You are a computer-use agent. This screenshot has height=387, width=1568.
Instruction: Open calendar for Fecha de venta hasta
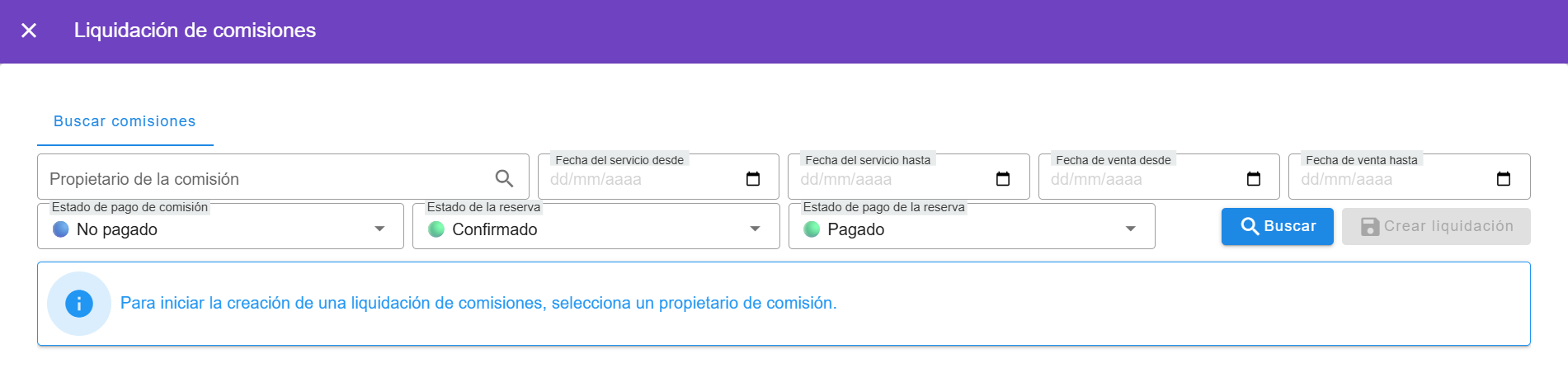[1503, 179]
